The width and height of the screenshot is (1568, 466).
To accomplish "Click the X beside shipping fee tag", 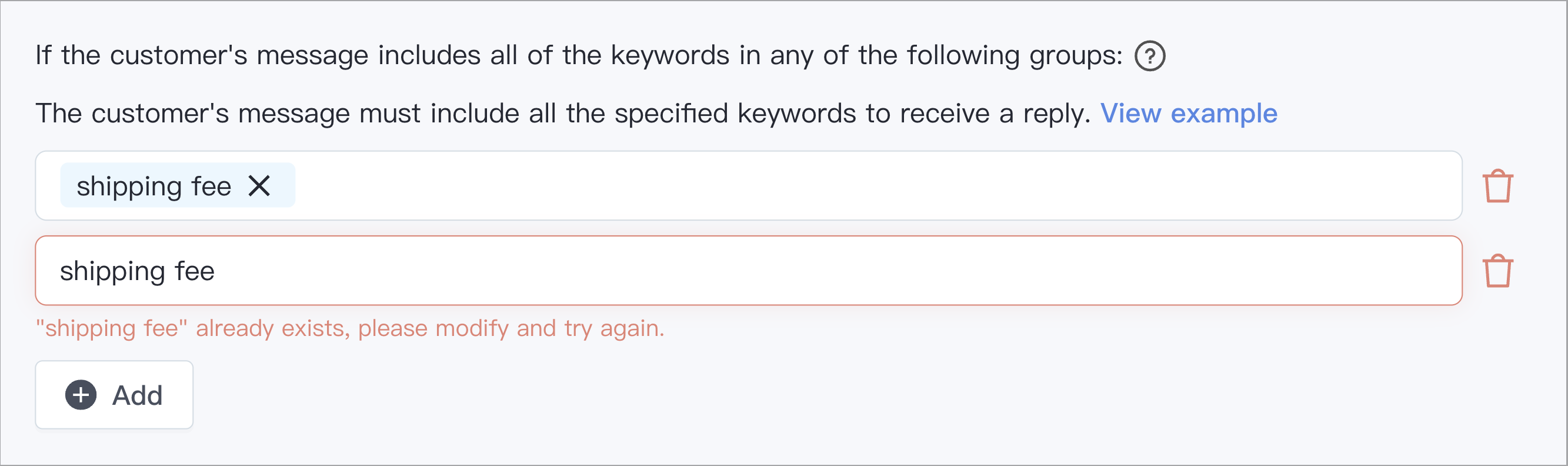I will click(259, 186).
